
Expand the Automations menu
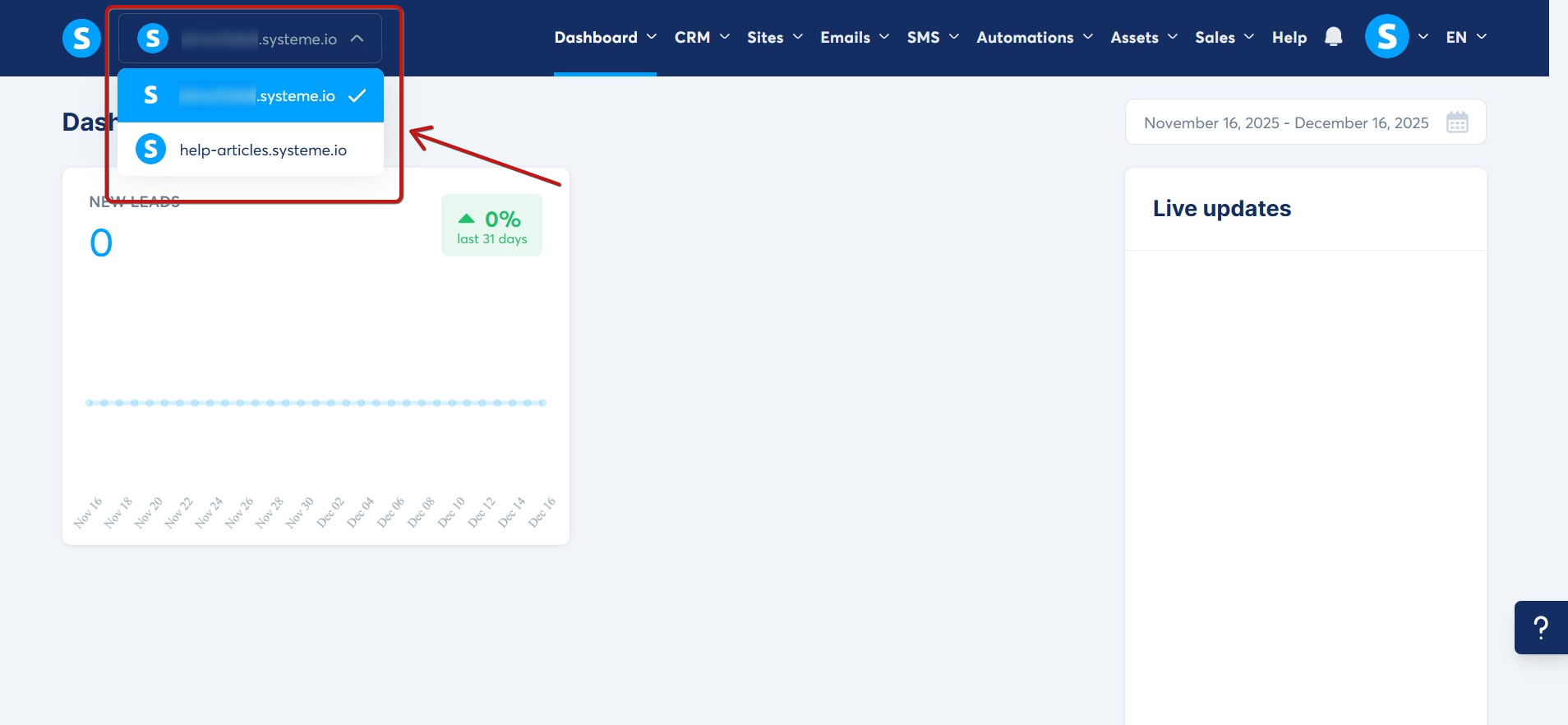point(1035,37)
